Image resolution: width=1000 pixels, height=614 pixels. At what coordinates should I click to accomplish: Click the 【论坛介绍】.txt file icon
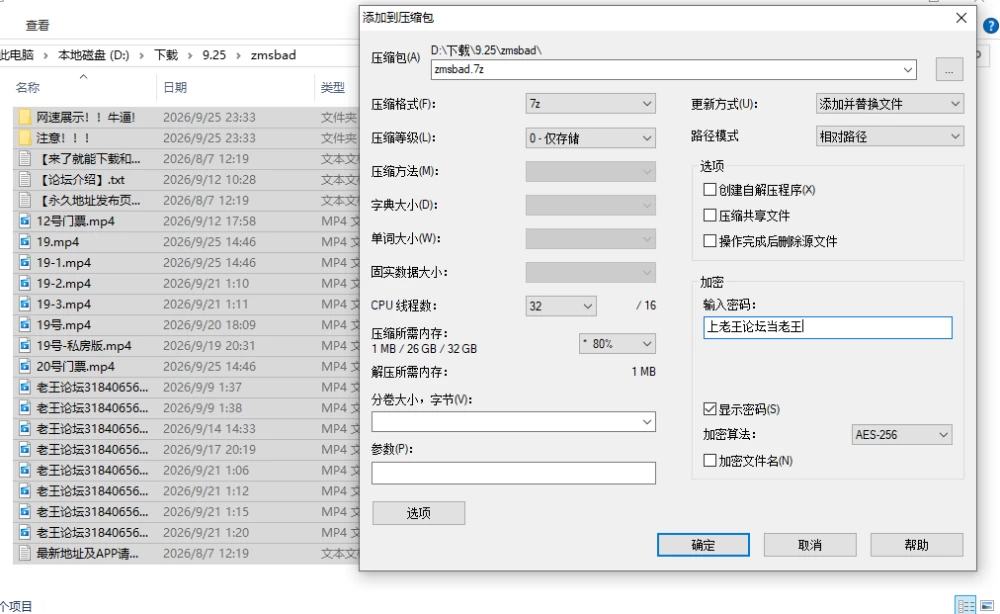pos(25,179)
